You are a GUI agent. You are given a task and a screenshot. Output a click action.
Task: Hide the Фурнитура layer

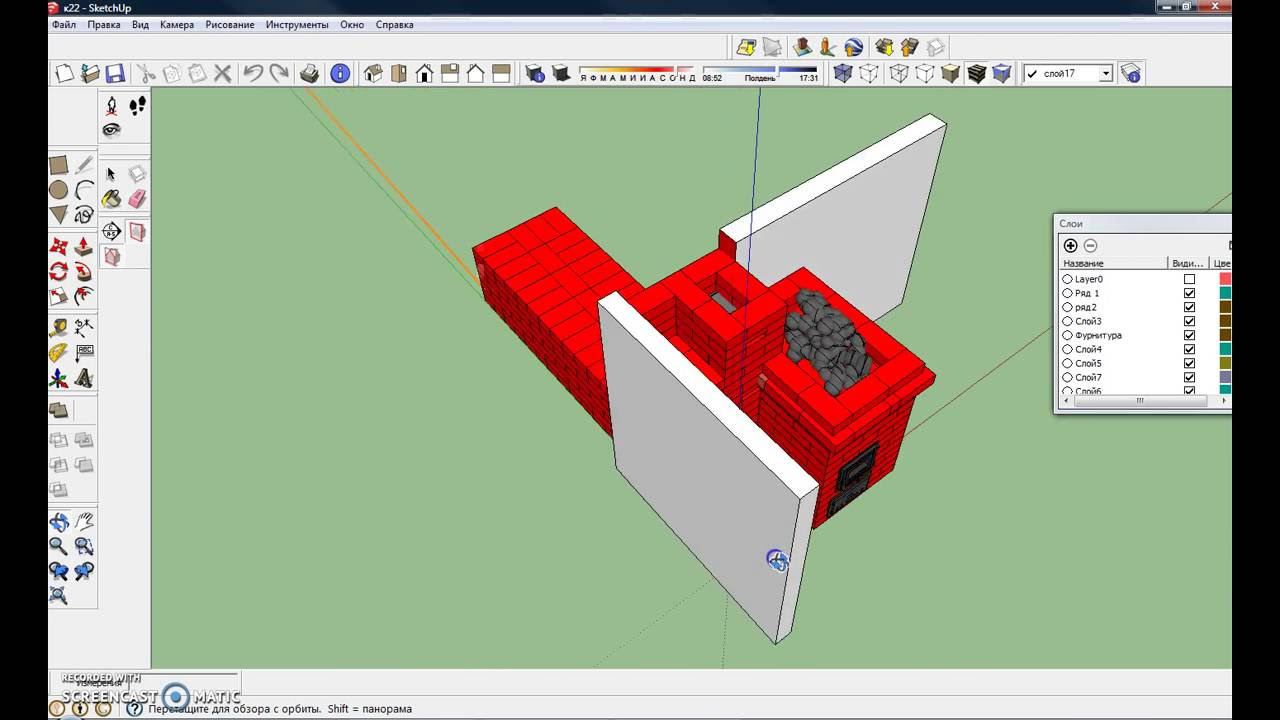coord(1189,335)
